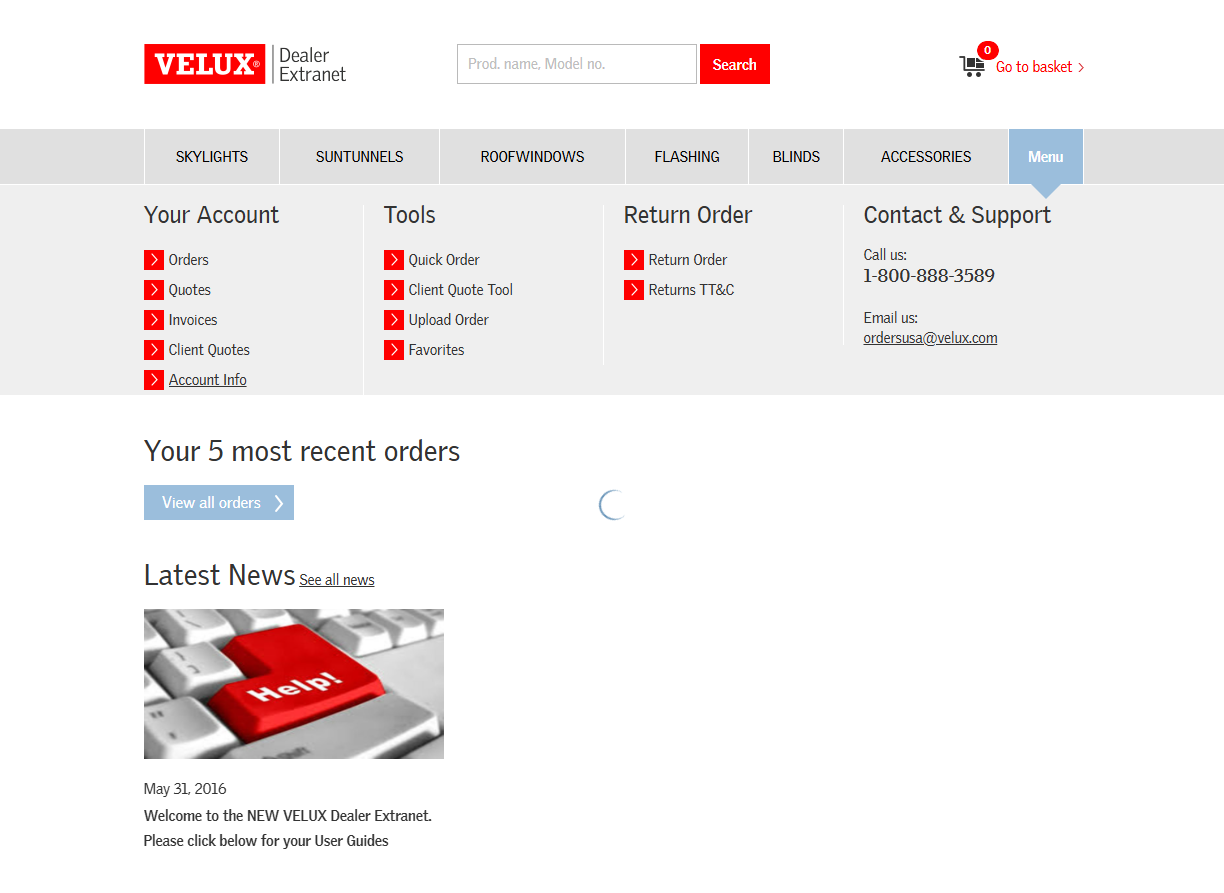Collapse the Menu dropdown tab

[x=1045, y=157]
